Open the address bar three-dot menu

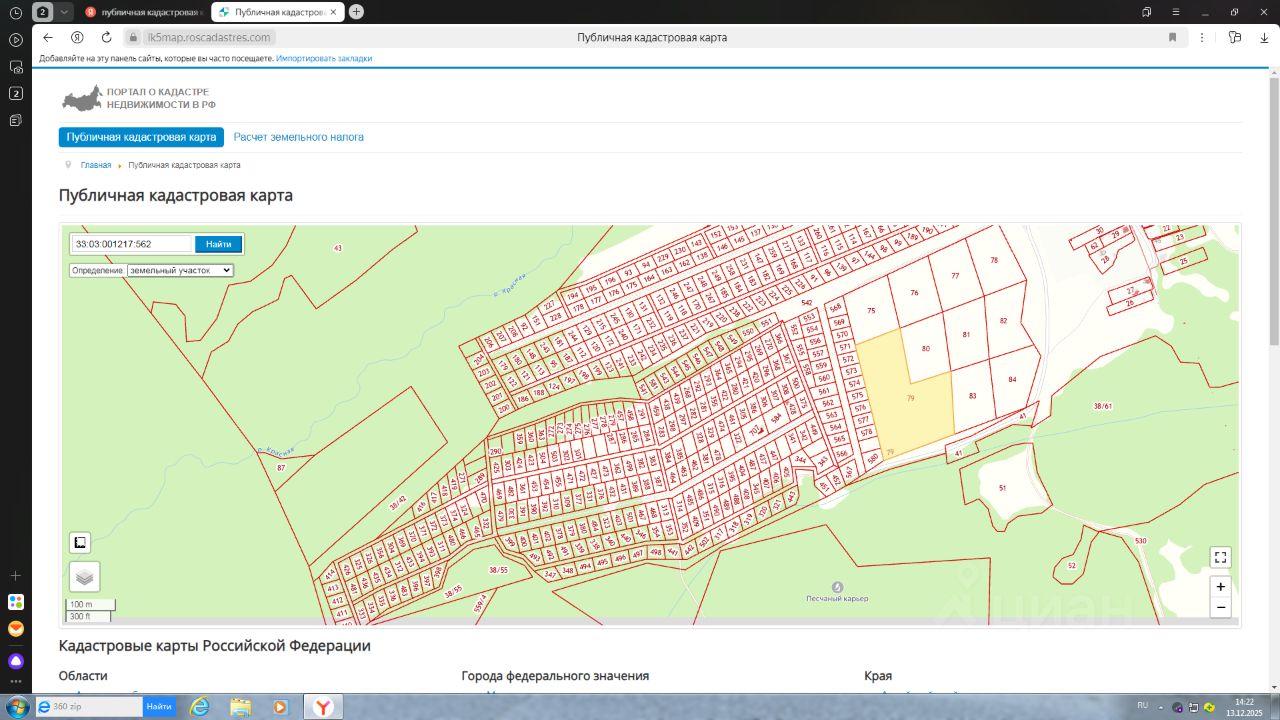click(1203, 37)
